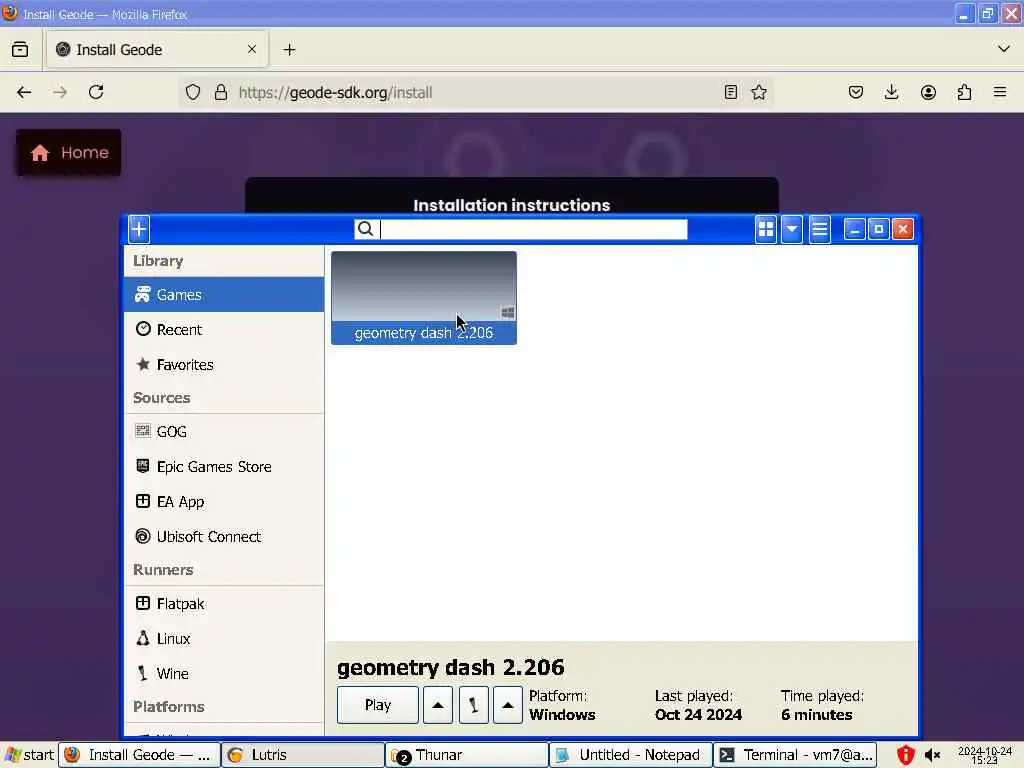Viewport: 1024px width, 768px height.
Task: Switch to Terminal taskbar item
Action: tap(795, 755)
